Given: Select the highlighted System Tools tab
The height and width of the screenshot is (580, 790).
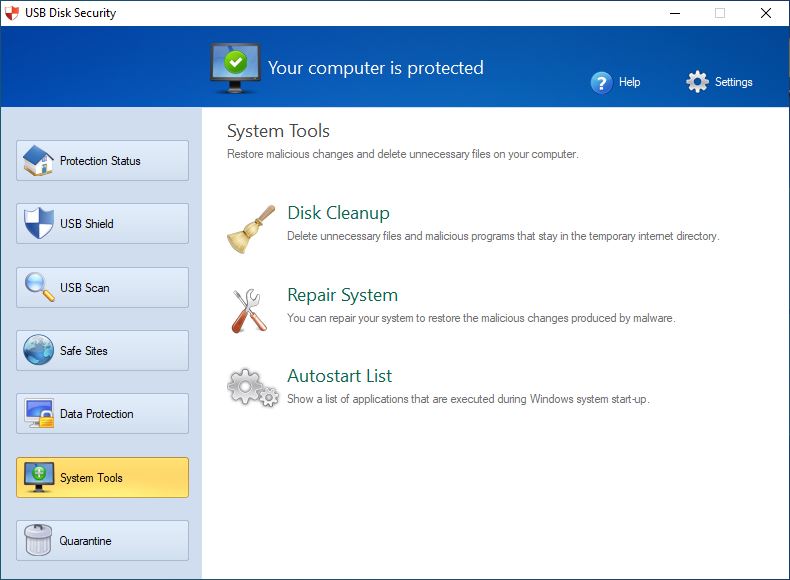Looking at the screenshot, I should point(102,478).
